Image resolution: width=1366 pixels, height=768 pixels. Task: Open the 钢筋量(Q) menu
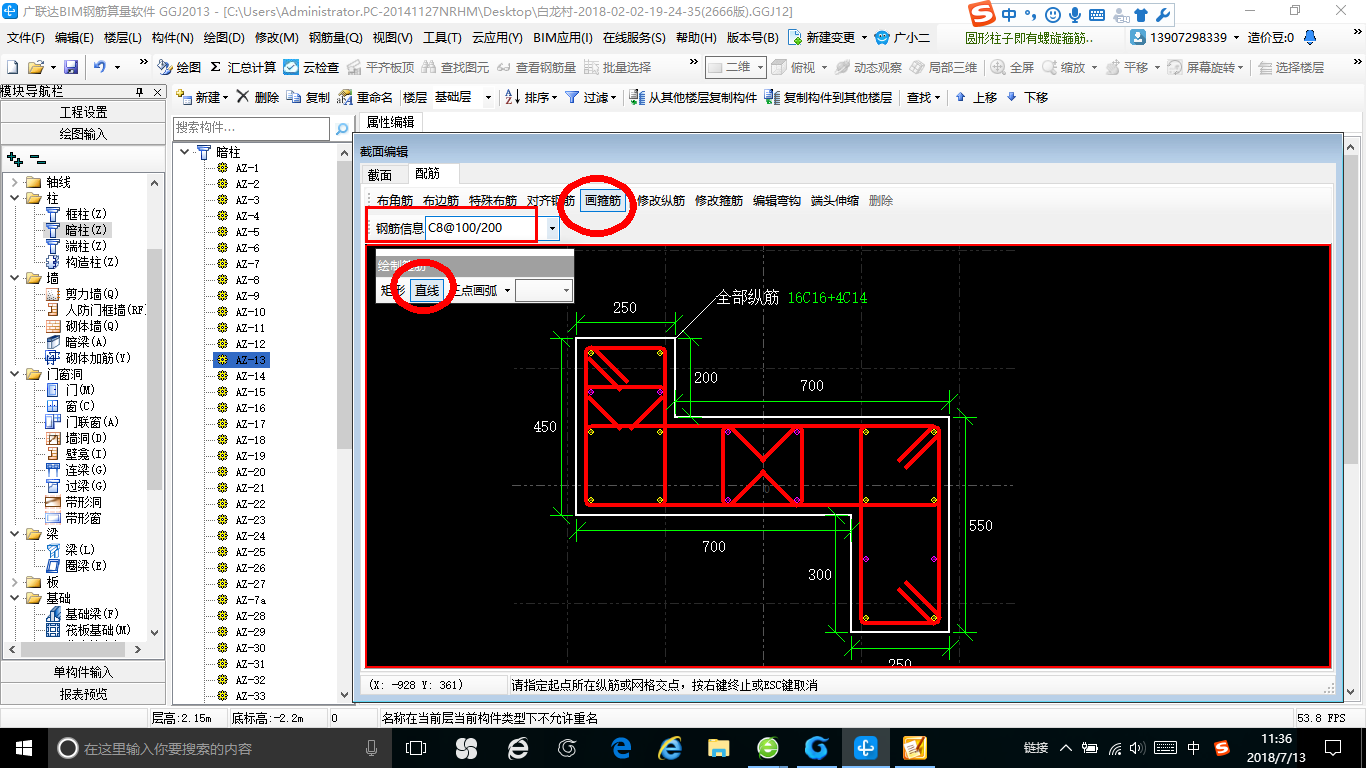[335, 37]
